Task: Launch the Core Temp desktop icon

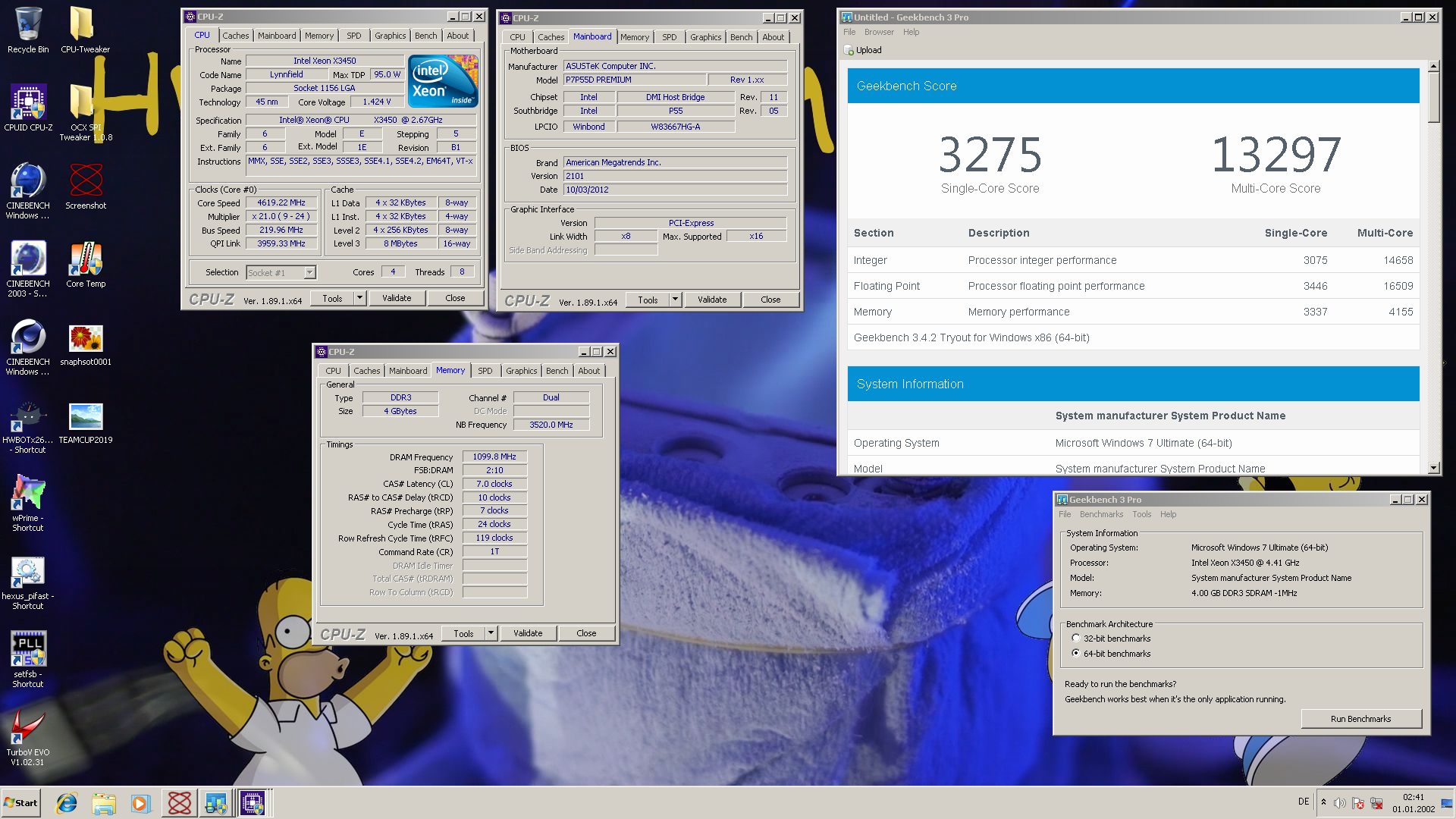Action: click(x=86, y=264)
